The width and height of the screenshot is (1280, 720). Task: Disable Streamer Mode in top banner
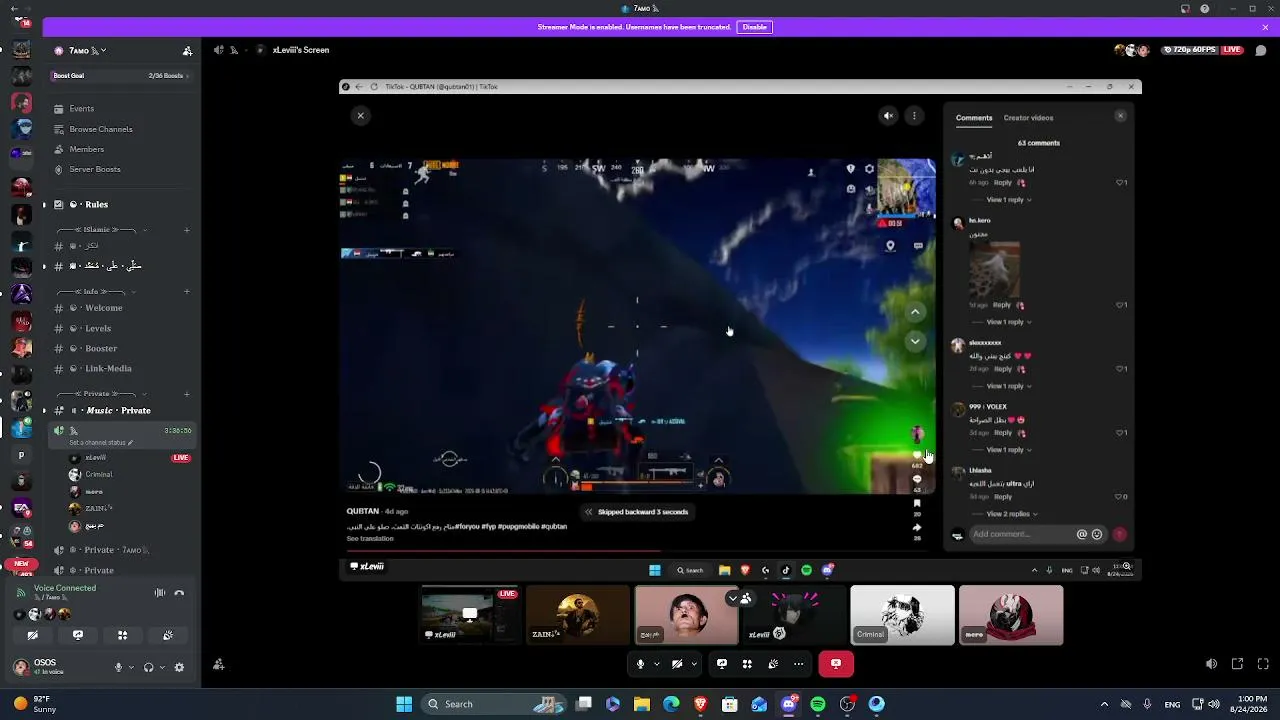[x=755, y=27]
